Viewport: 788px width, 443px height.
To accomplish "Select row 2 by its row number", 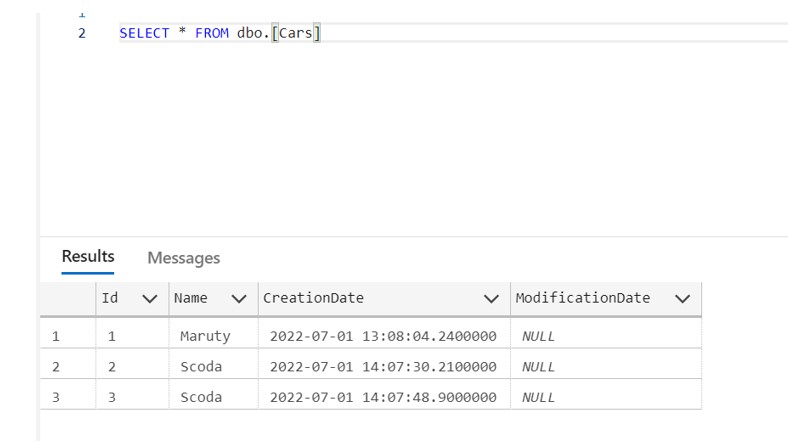I will coord(55,367).
